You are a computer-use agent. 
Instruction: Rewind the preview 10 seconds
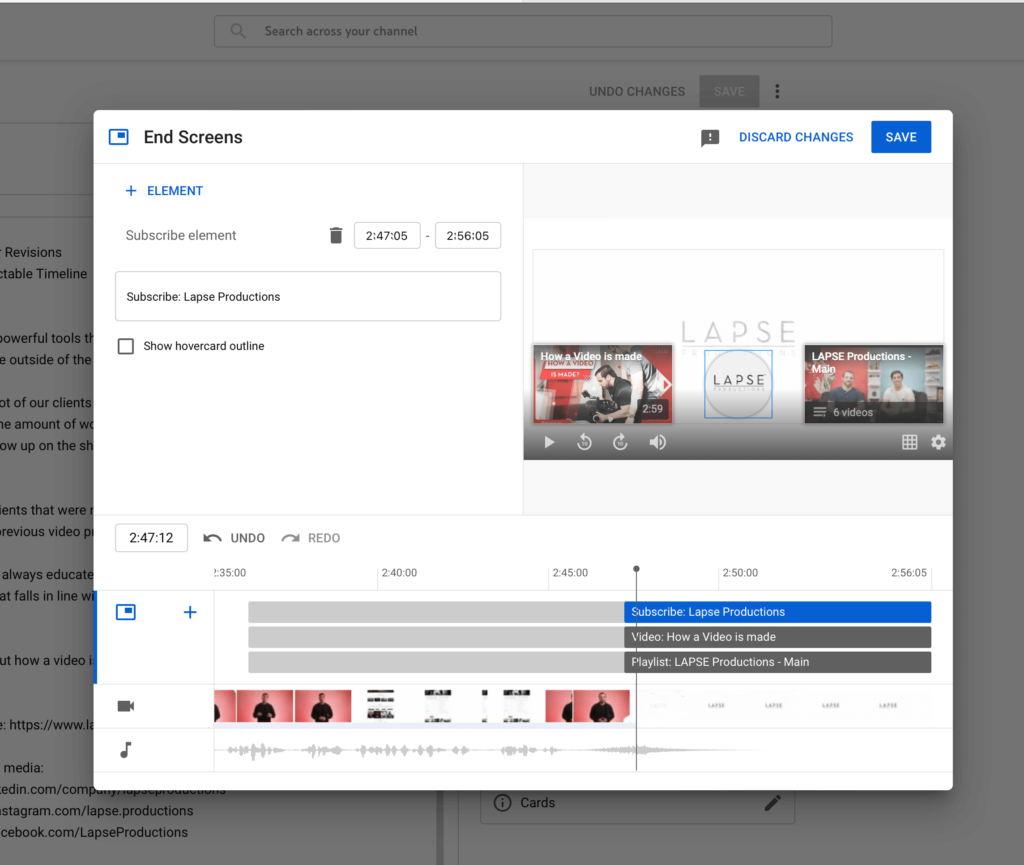pos(584,442)
